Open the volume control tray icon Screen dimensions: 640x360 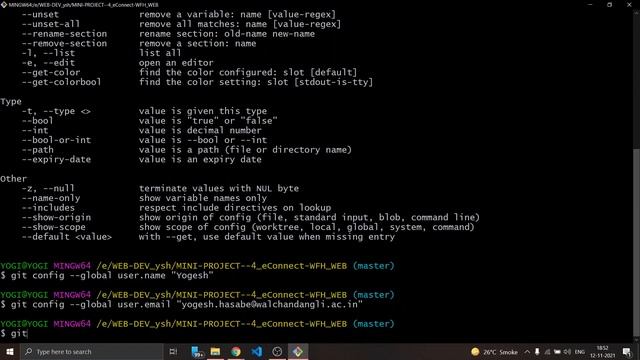(567, 352)
